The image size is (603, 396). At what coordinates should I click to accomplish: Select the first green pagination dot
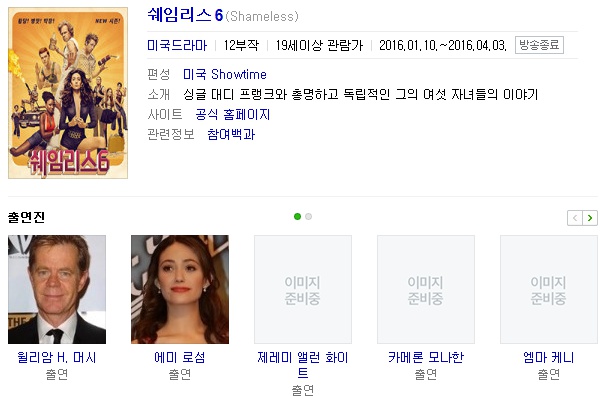[x=297, y=216]
